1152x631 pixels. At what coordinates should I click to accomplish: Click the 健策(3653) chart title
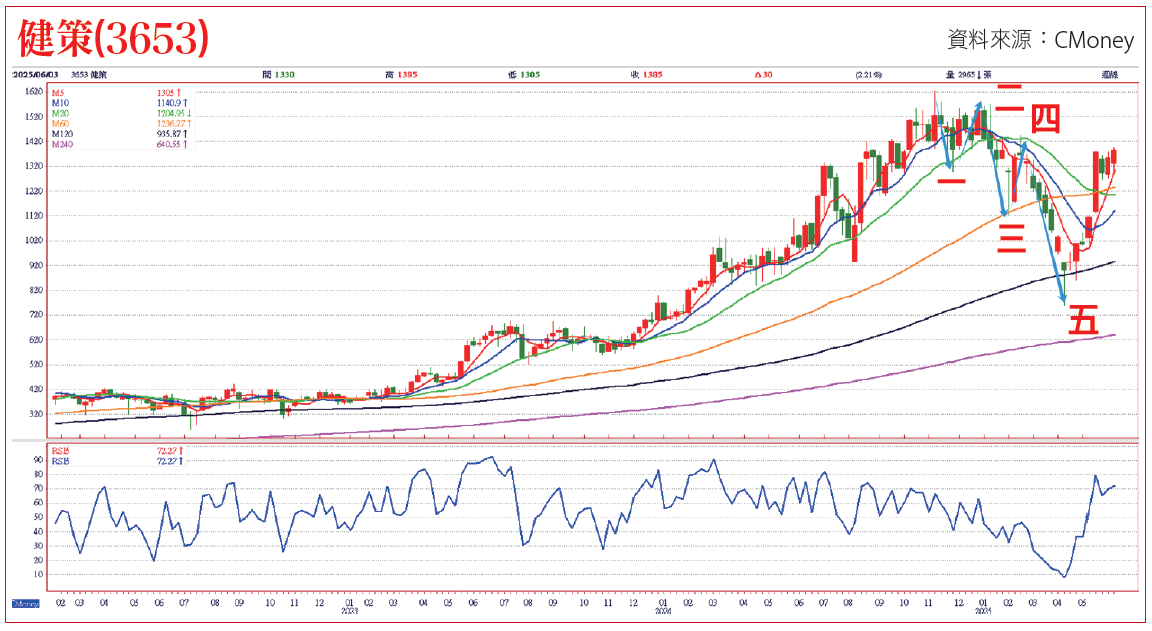pos(113,38)
